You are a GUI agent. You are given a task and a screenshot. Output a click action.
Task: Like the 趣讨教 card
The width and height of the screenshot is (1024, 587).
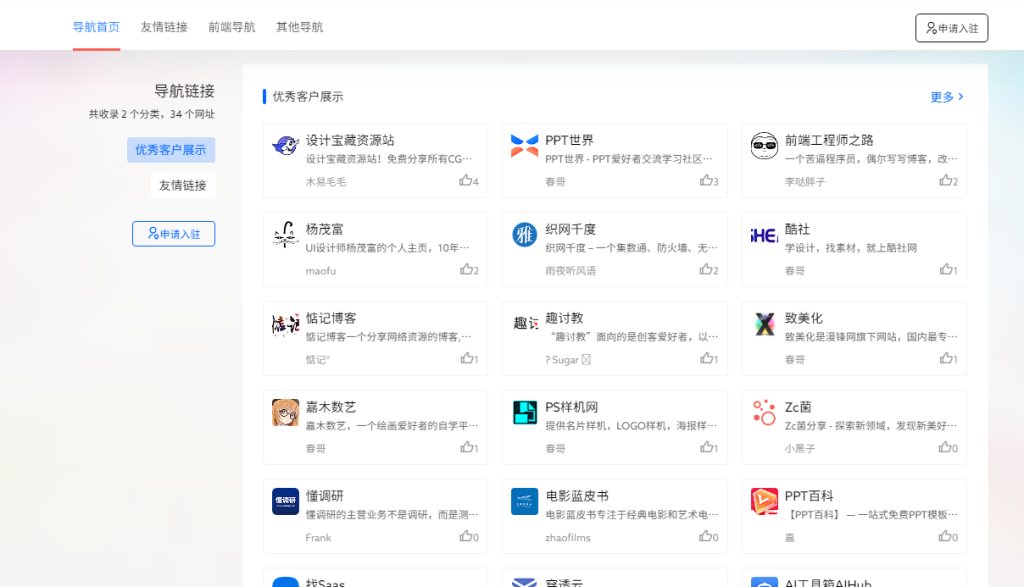(x=709, y=358)
